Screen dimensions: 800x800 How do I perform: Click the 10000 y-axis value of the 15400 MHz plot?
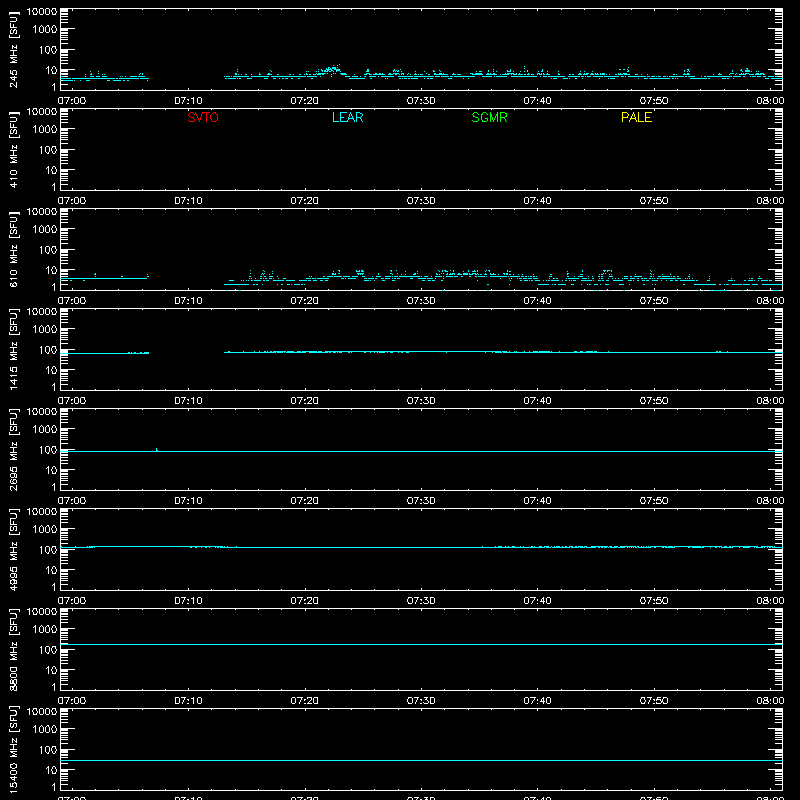[x=42, y=712]
